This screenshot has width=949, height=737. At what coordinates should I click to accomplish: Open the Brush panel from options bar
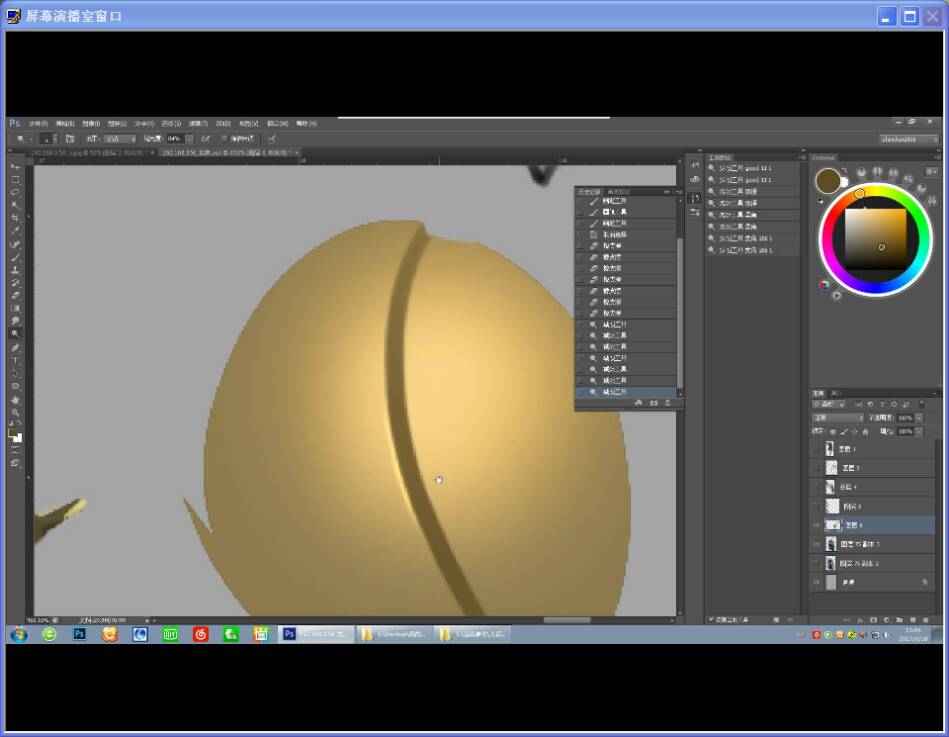[70, 139]
